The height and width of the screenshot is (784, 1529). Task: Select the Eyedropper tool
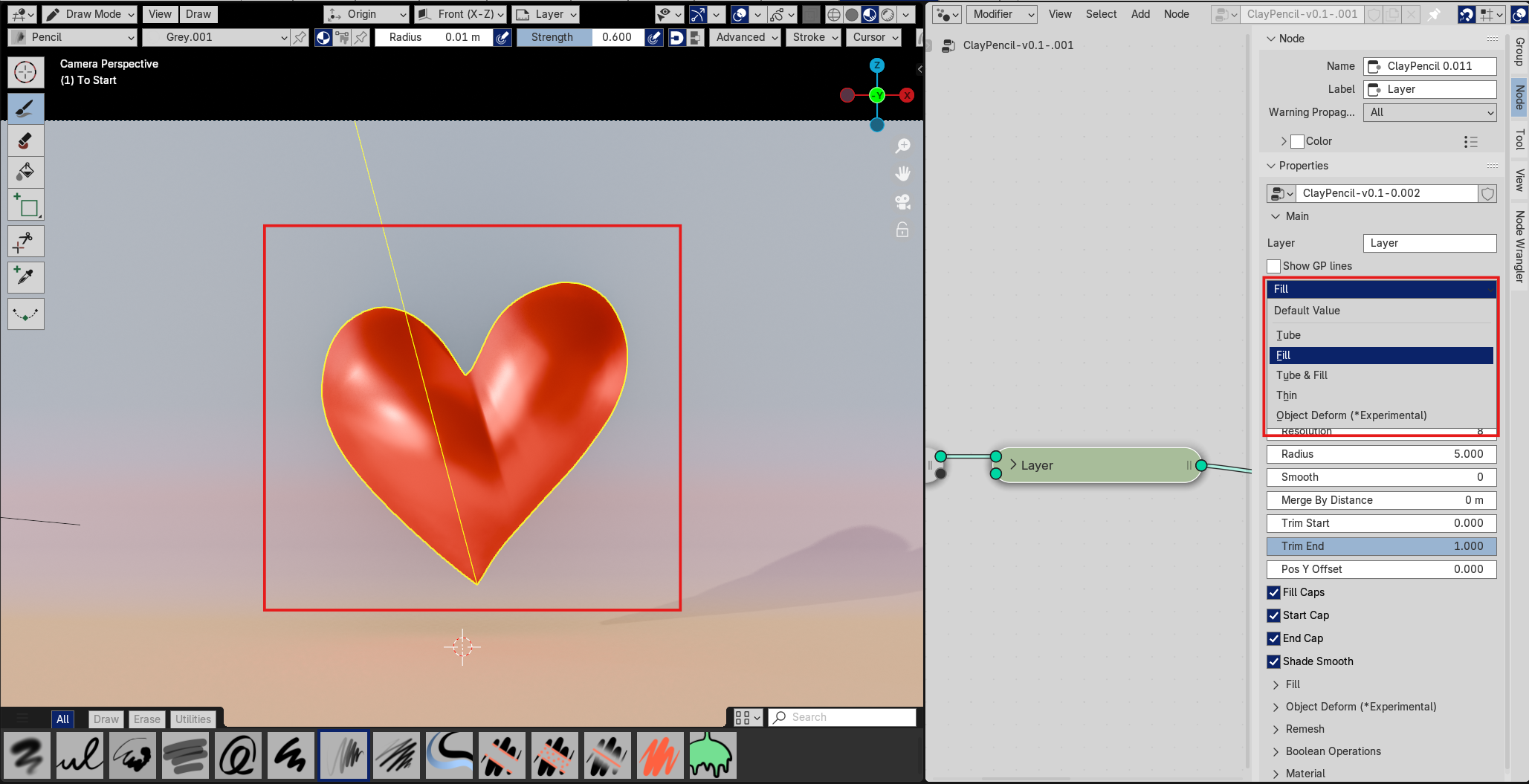25,277
